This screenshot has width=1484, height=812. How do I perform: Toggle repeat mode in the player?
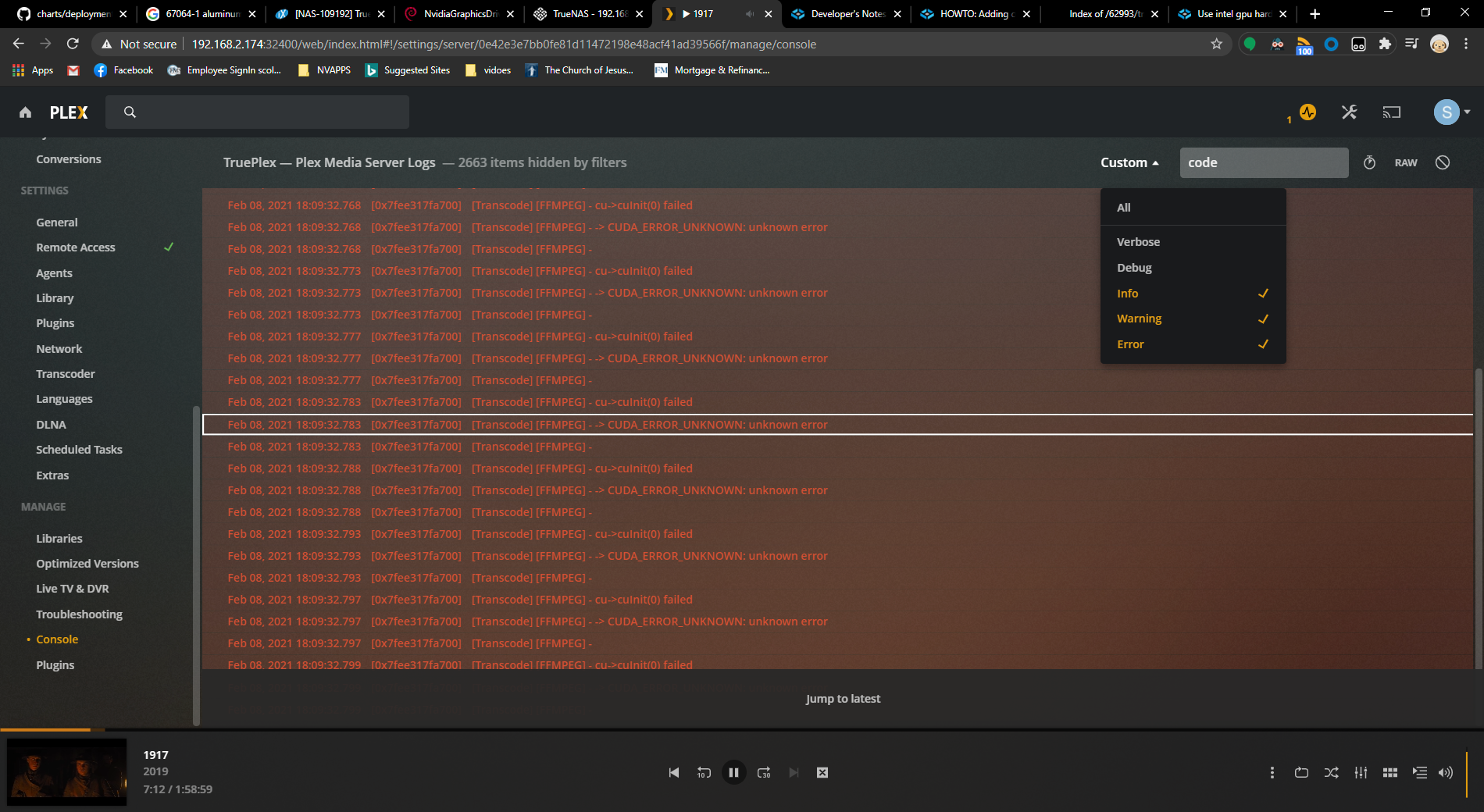1301,772
